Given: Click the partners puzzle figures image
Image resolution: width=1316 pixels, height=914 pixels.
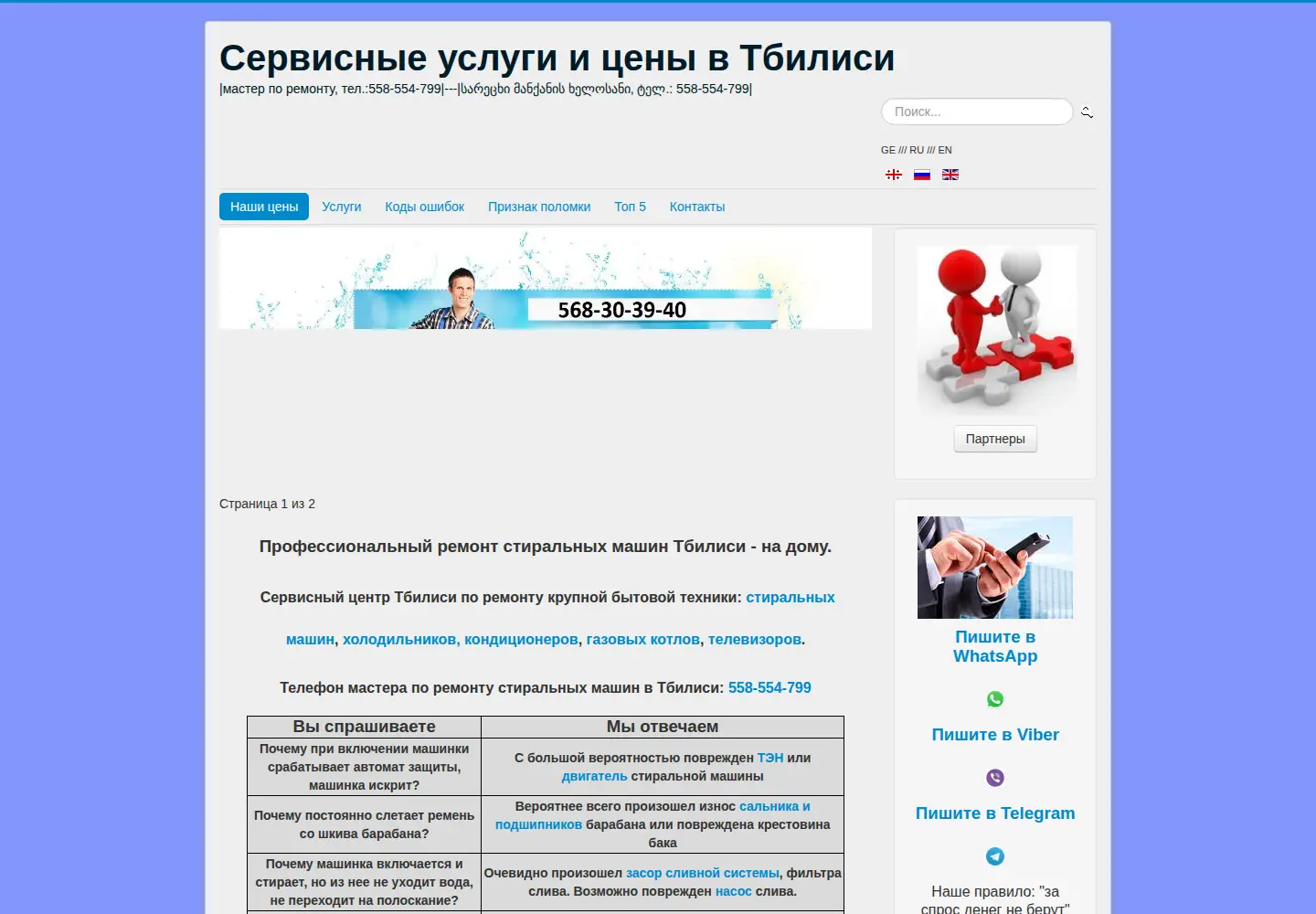Looking at the screenshot, I should (997, 330).
